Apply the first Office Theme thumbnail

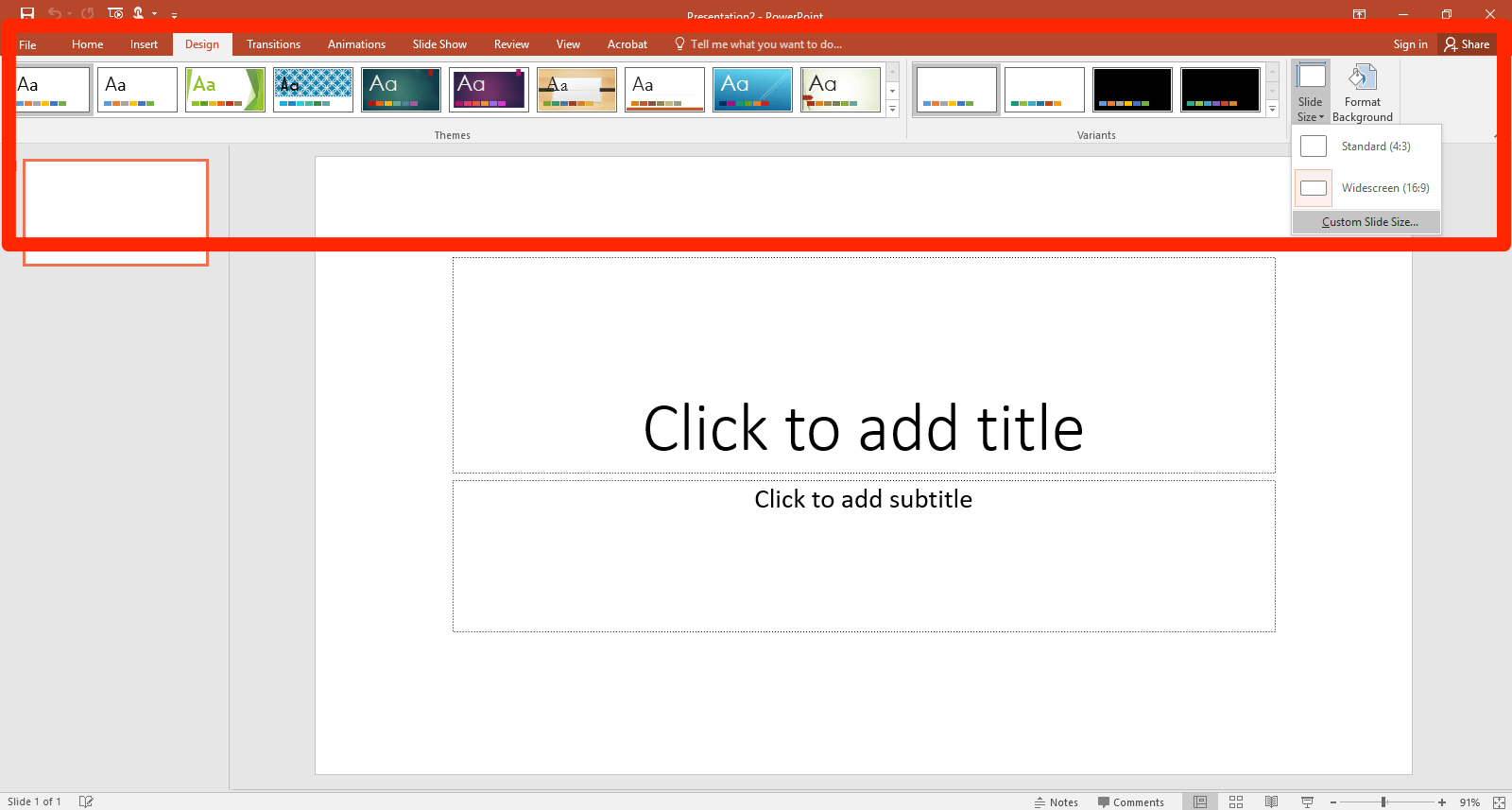click(54, 90)
